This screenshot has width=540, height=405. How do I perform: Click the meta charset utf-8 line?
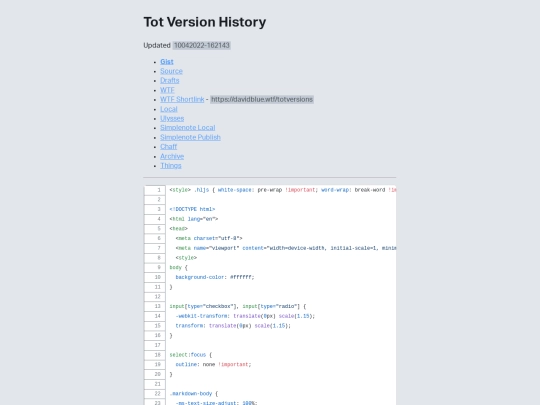click(x=209, y=238)
